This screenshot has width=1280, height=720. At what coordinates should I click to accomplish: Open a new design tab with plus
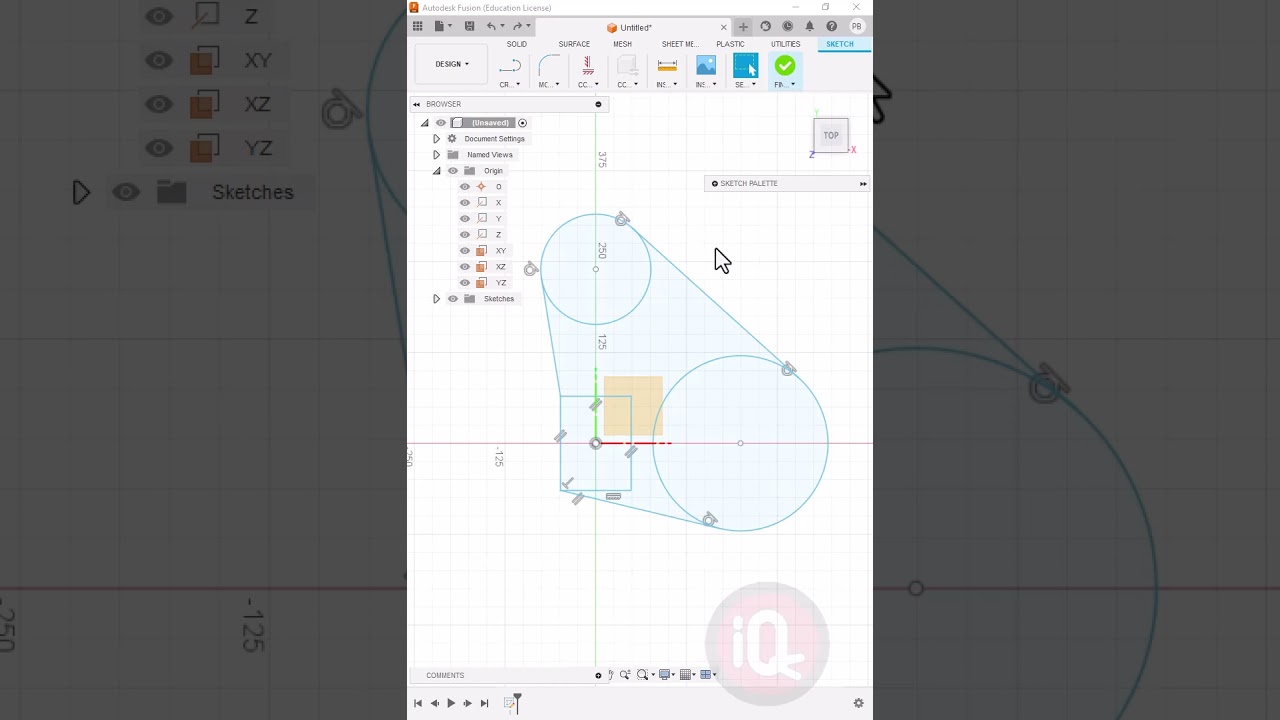[x=743, y=27]
